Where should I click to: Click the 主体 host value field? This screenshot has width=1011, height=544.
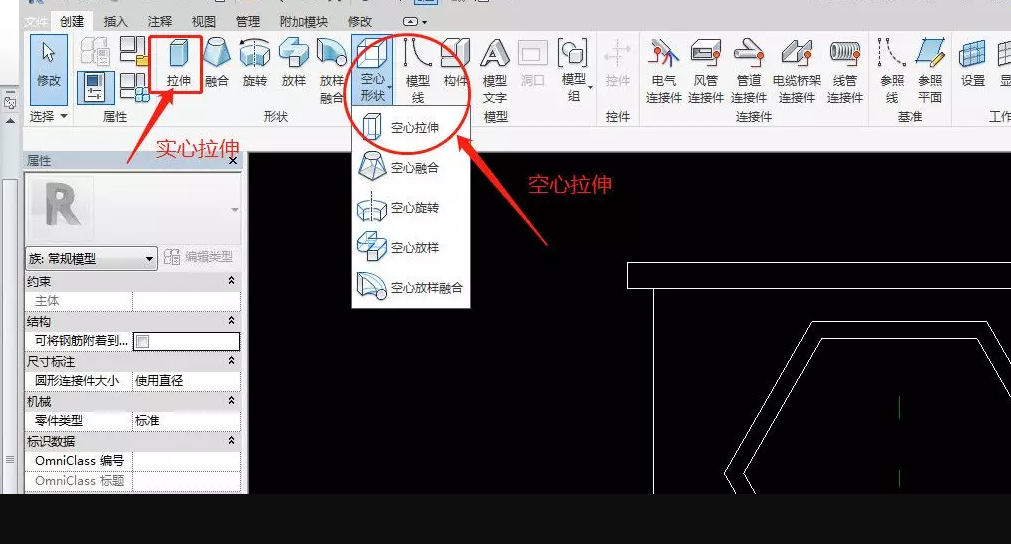[186, 301]
